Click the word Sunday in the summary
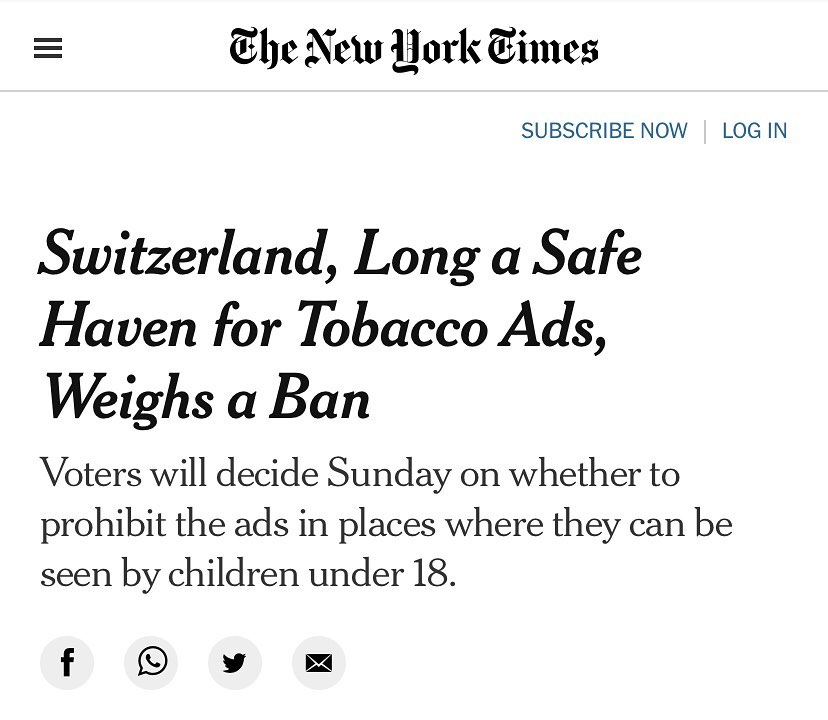 click(389, 475)
